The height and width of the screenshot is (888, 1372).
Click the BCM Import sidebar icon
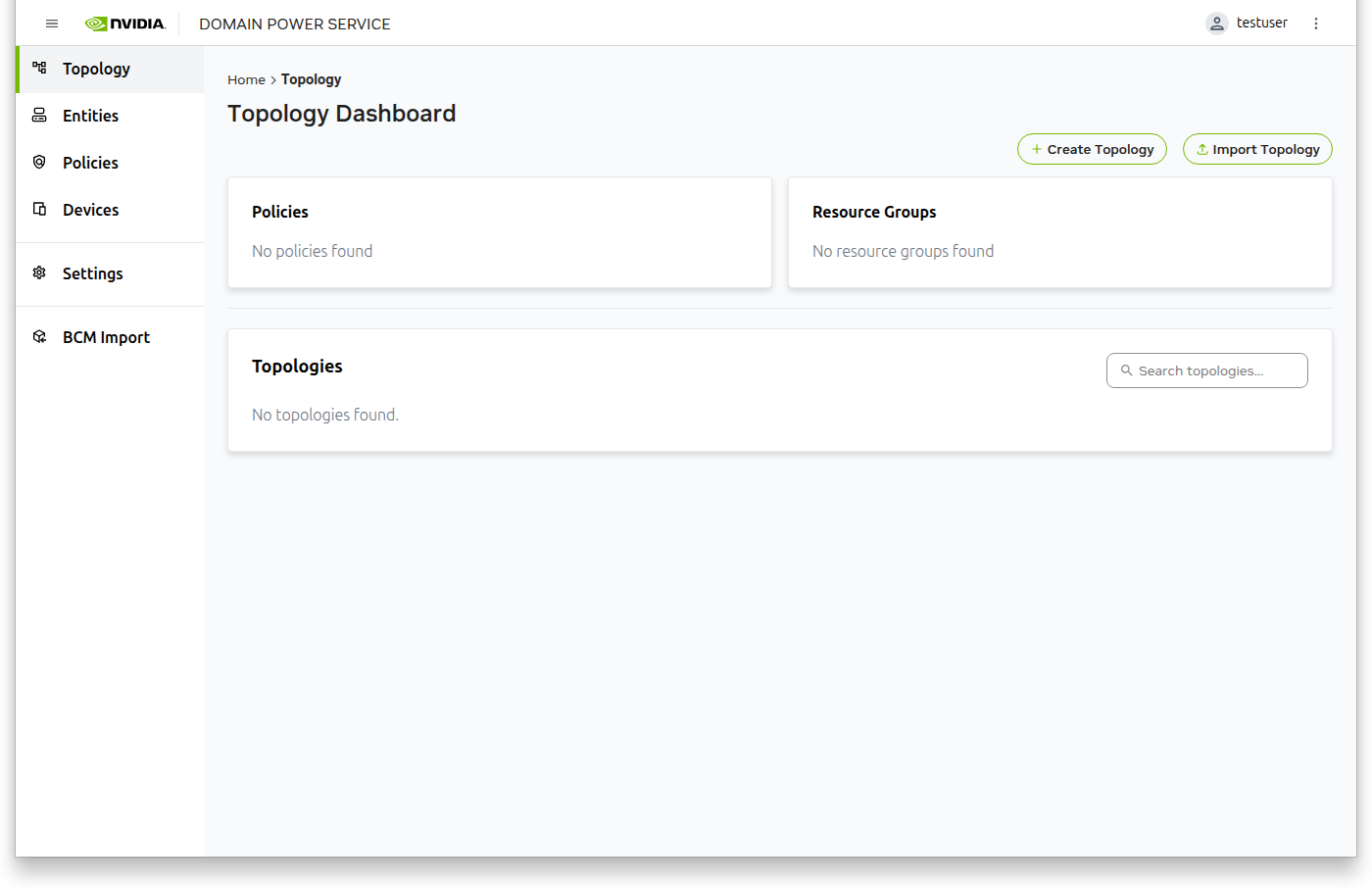click(39, 336)
